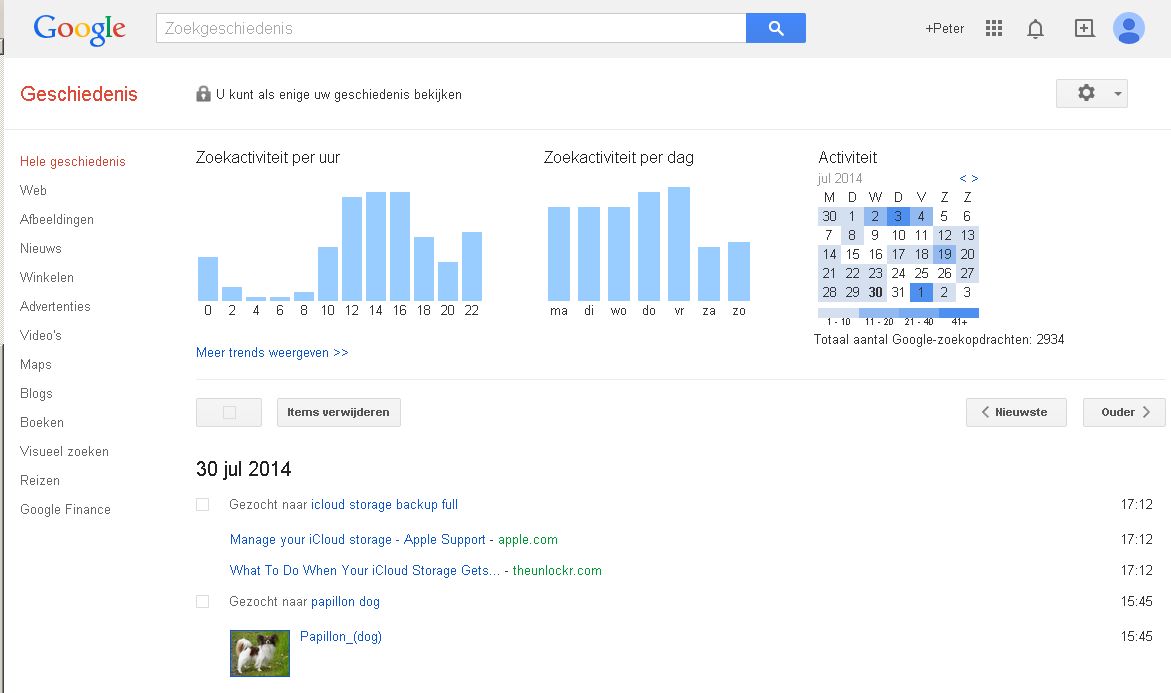The image size is (1171, 693).
Task: Click the 41+ activity legend swatch
Action: tap(958, 313)
